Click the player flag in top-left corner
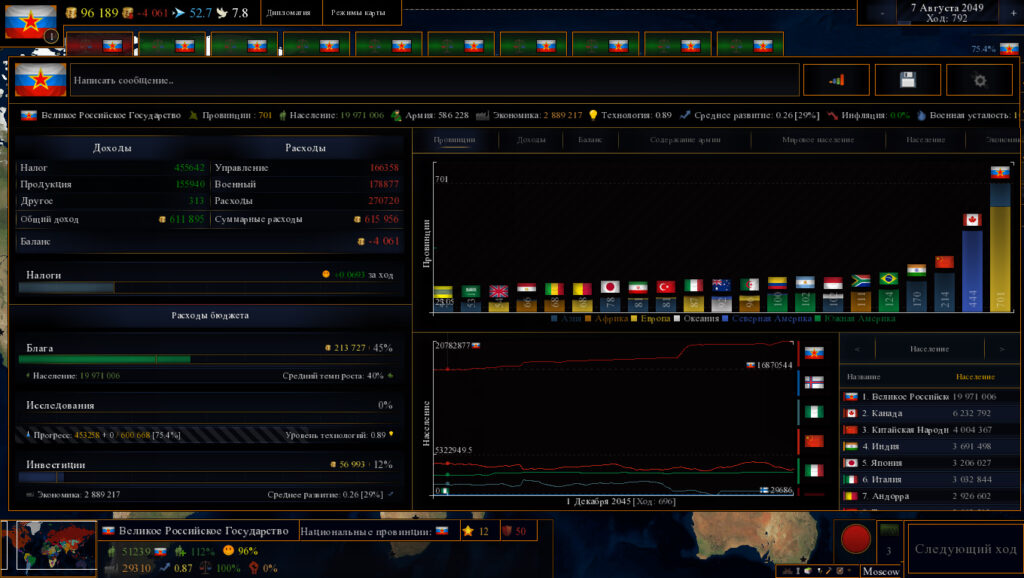 coord(30,20)
